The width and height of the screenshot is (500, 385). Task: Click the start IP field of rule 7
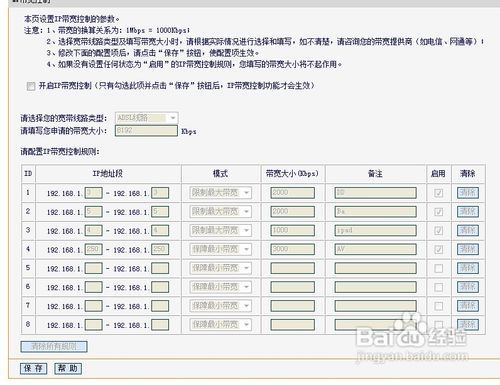click(93, 306)
